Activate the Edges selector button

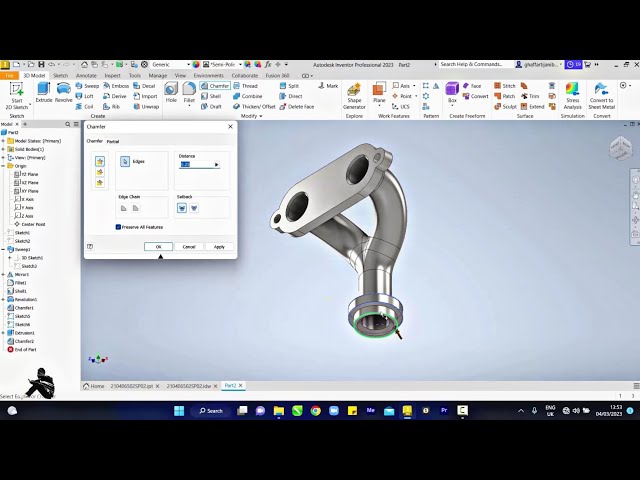point(125,162)
